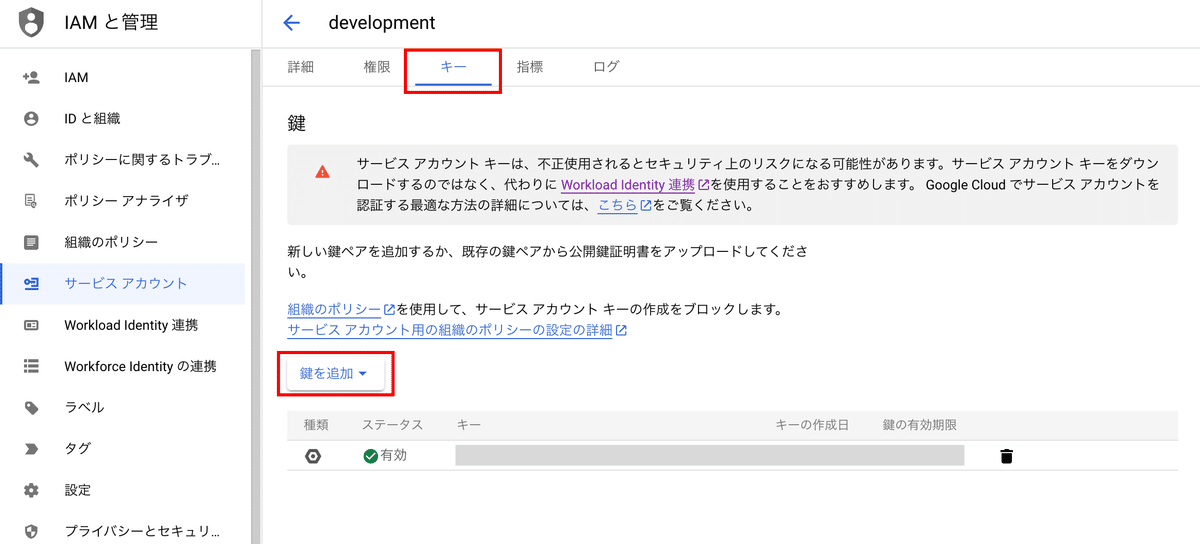Click the Workforce Identity list icon
1200x544 pixels.
coord(31,366)
